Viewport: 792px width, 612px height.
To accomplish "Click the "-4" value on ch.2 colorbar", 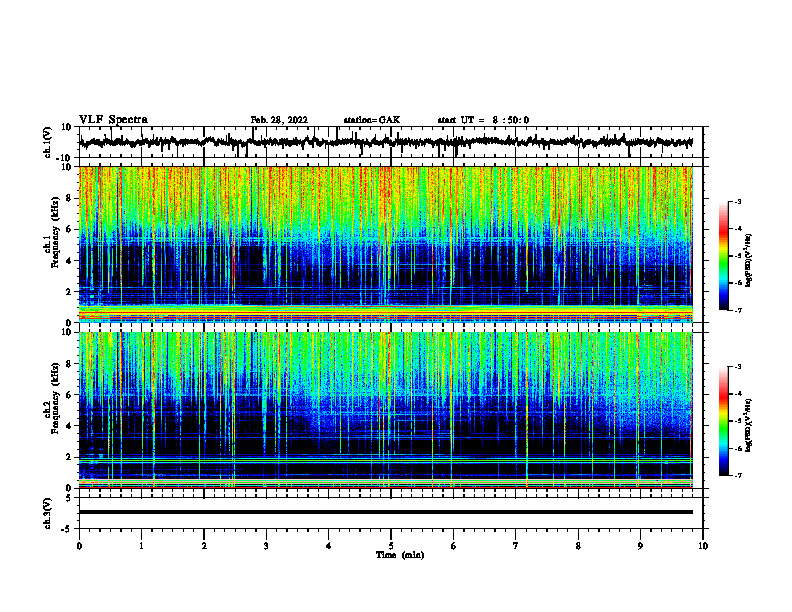I will (x=738, y=394).
